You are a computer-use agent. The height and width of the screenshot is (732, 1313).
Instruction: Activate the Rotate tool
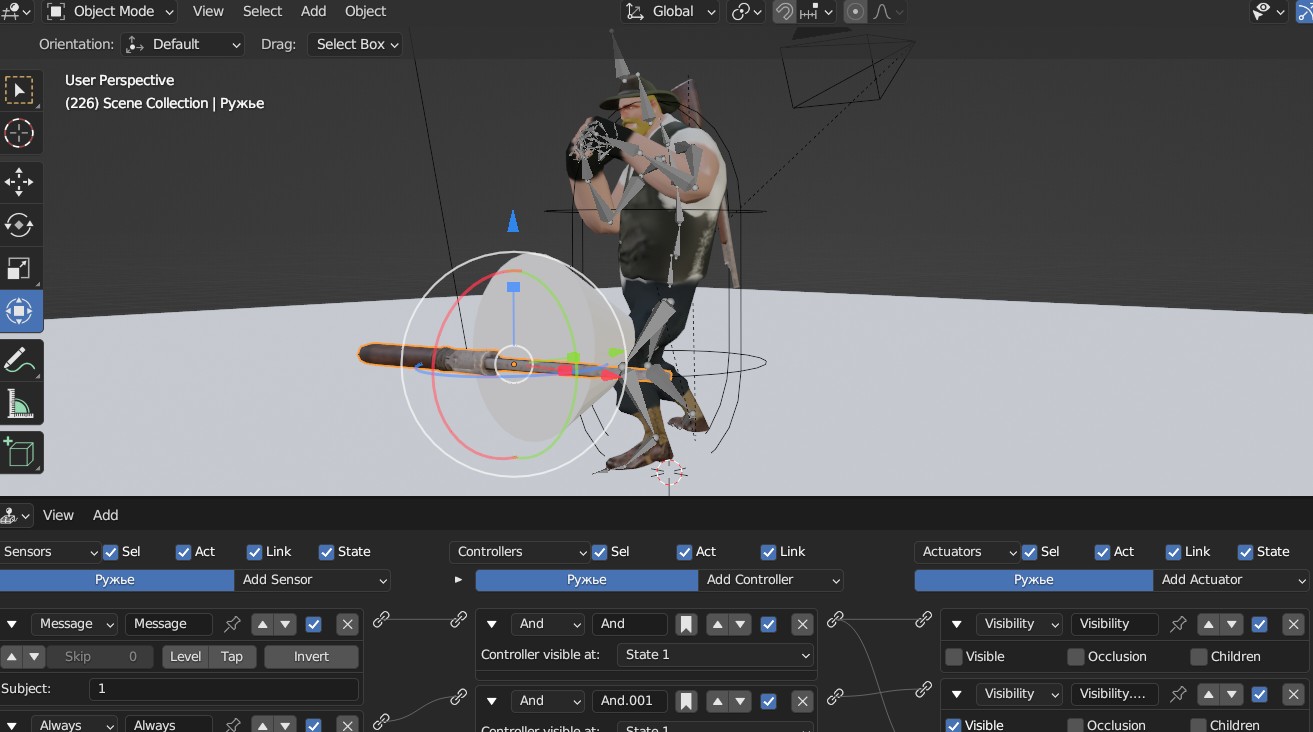pos(19,225)
